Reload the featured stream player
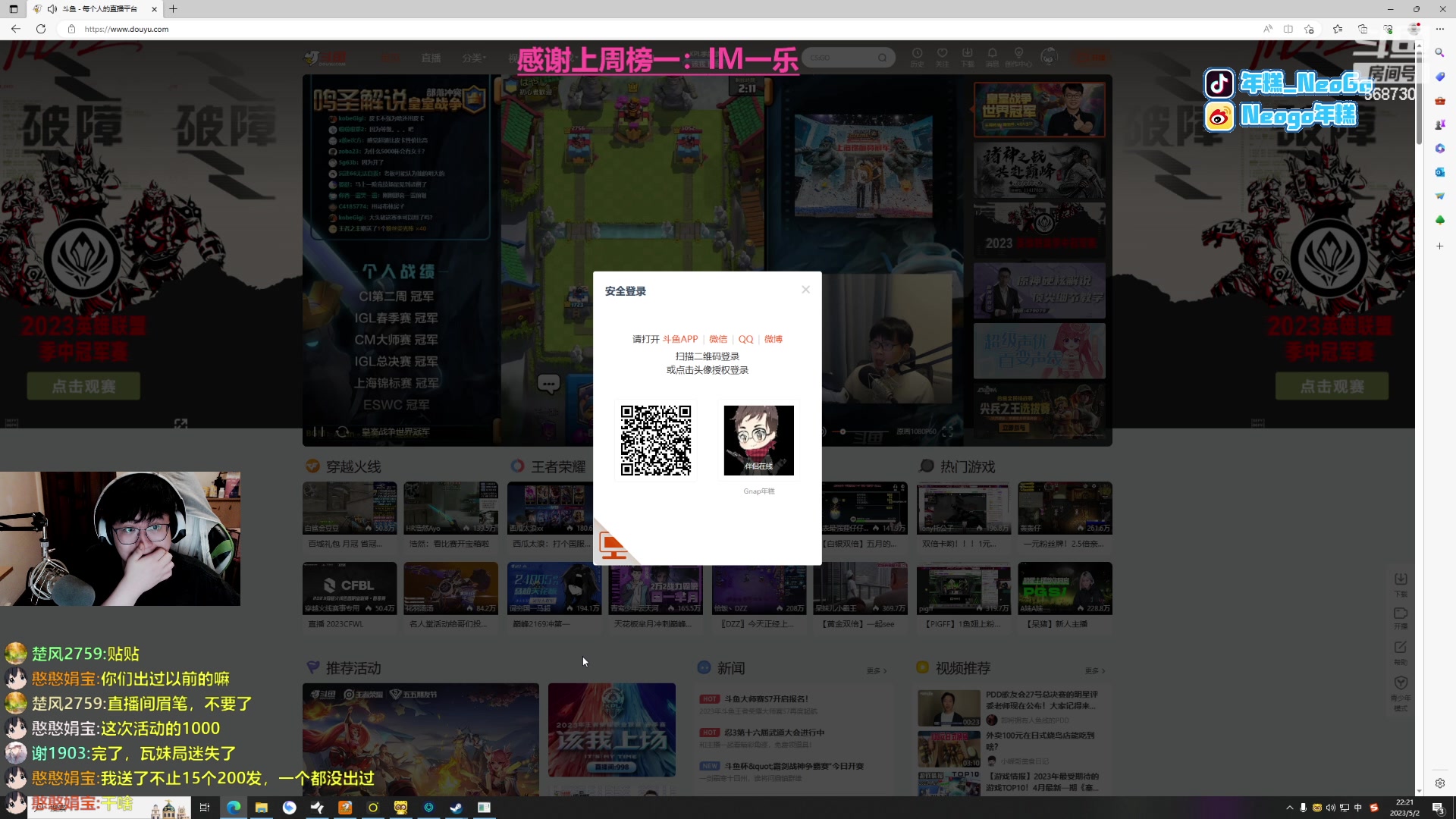 [342, 431]
